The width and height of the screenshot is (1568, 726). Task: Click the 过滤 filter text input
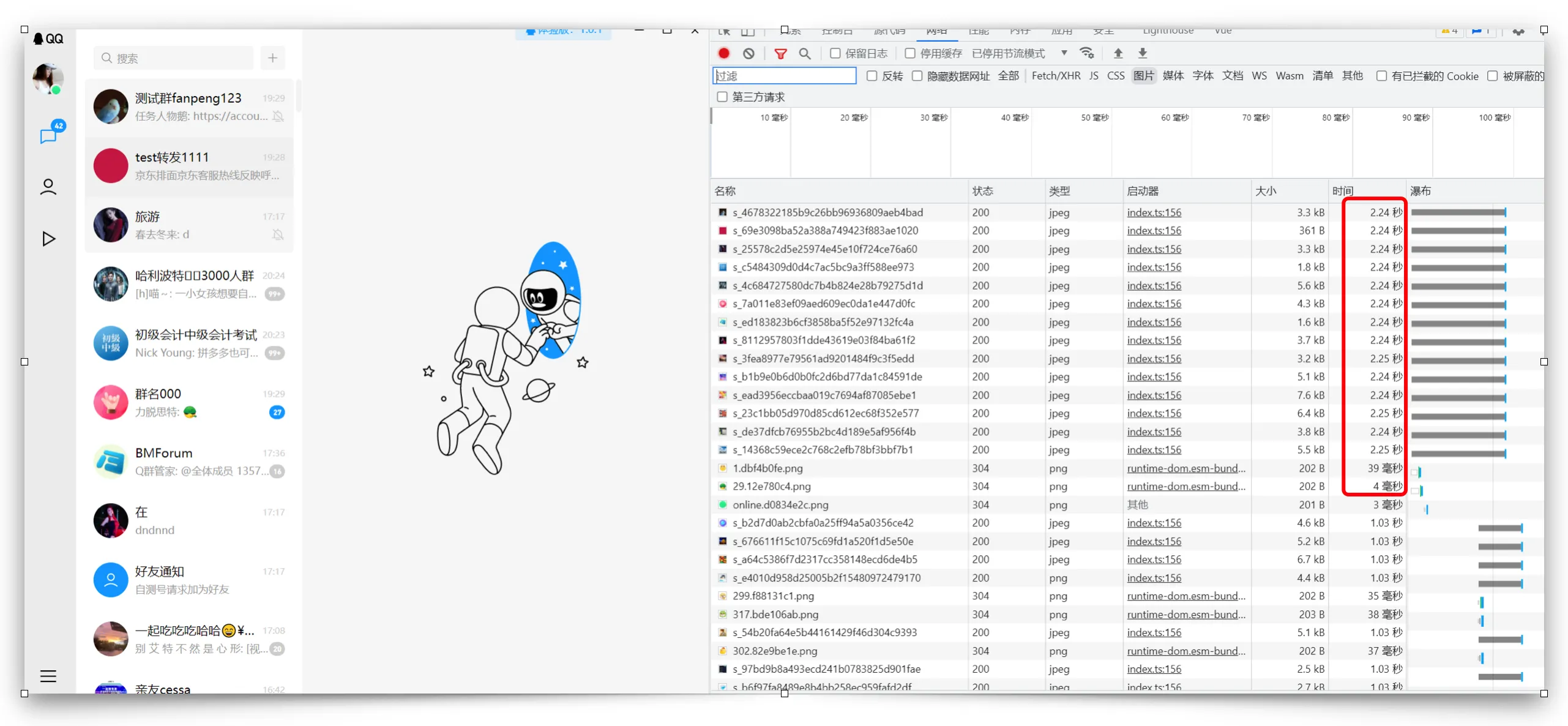click(784, 76)
